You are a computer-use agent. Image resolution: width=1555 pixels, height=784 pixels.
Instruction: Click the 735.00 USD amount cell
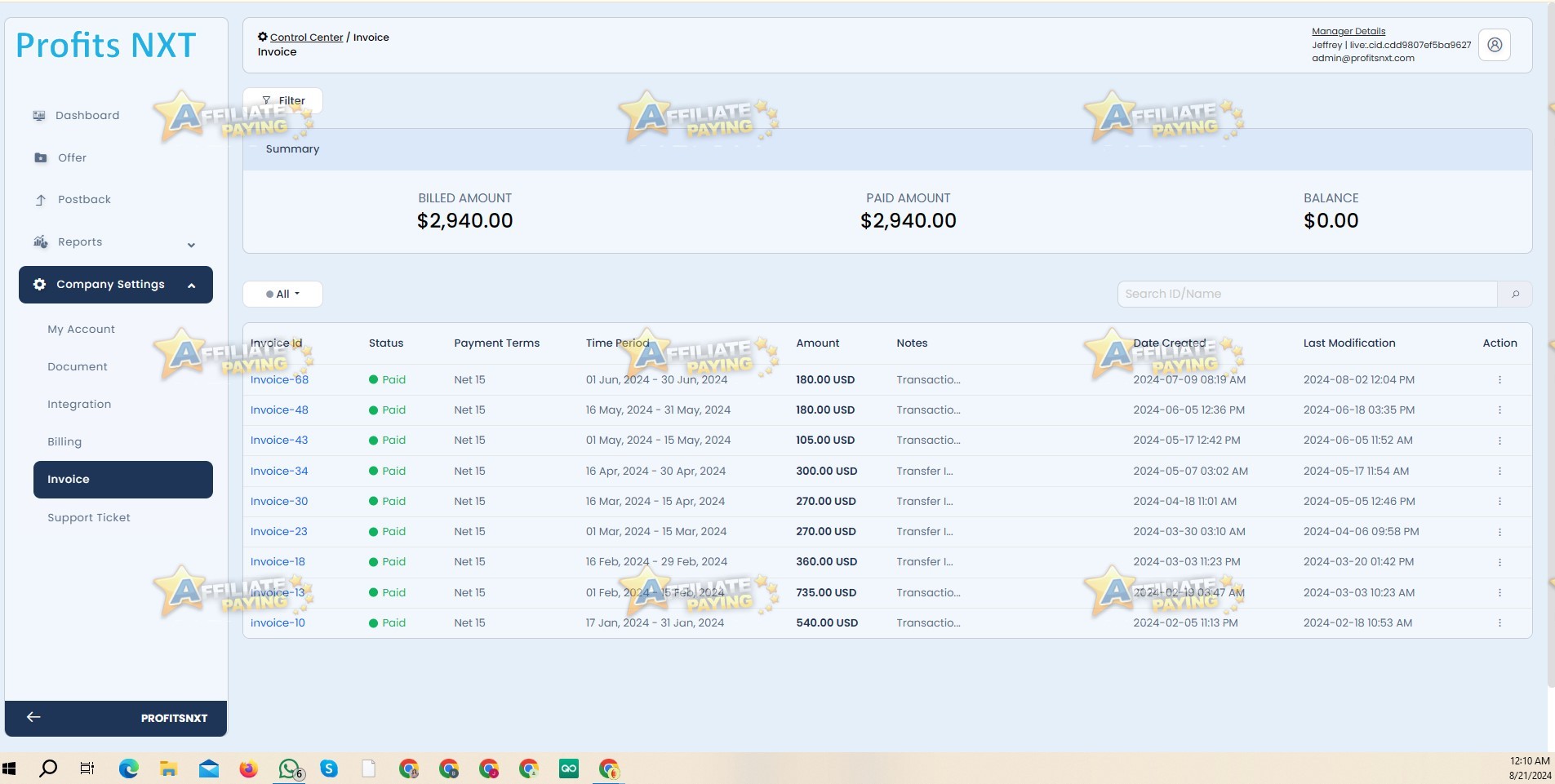(826, 592)
